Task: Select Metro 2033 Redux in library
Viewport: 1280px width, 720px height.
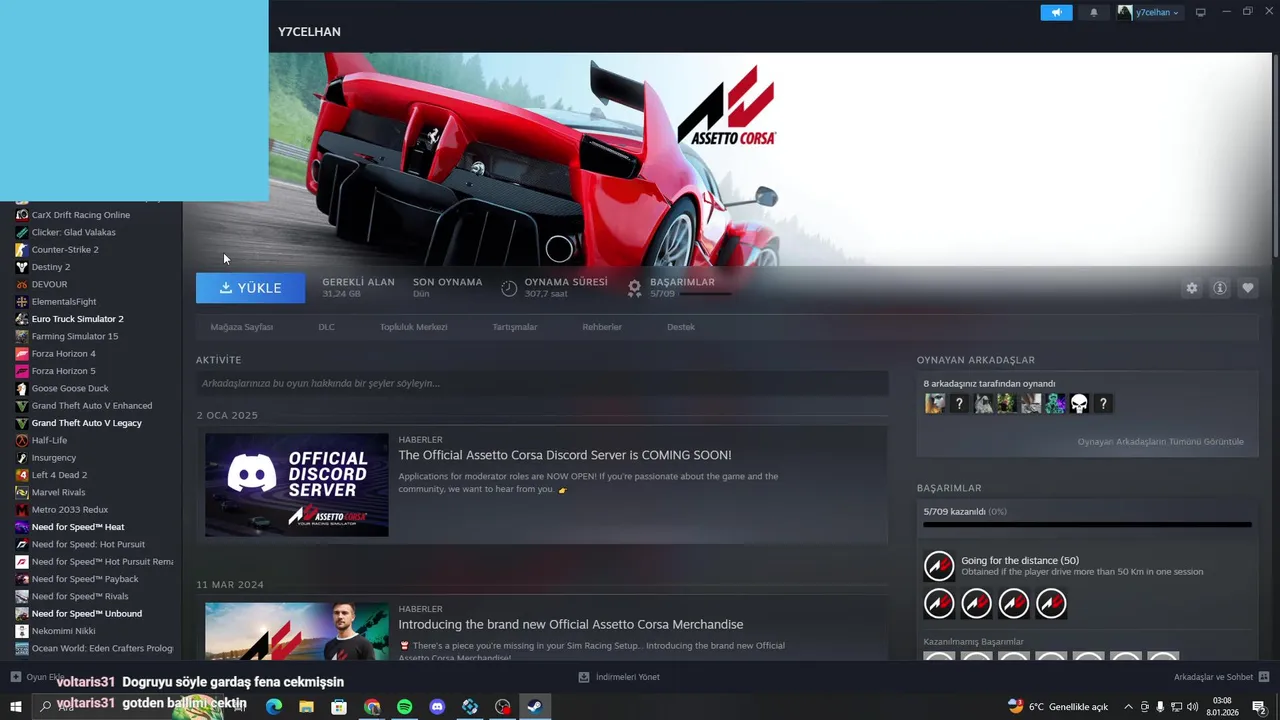Action: [70, 510]
